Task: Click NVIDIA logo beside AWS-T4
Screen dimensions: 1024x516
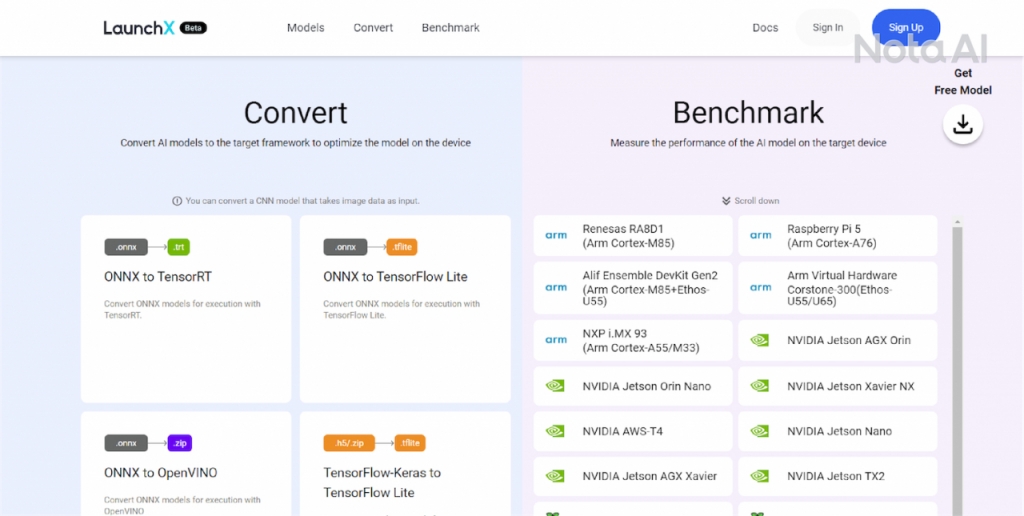Action: pyautogui.click(x=554, y=431)
